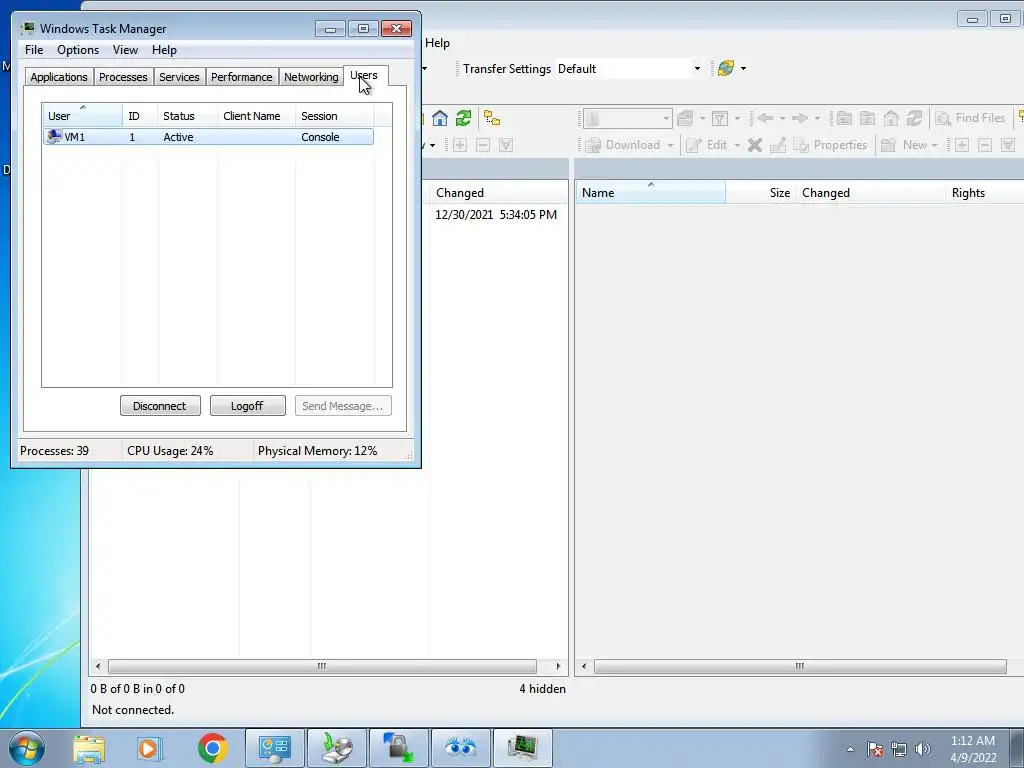Expand the synchronize icon dropdown arrow
This screenshot has width=1024, height=768.
pos(743,69)
